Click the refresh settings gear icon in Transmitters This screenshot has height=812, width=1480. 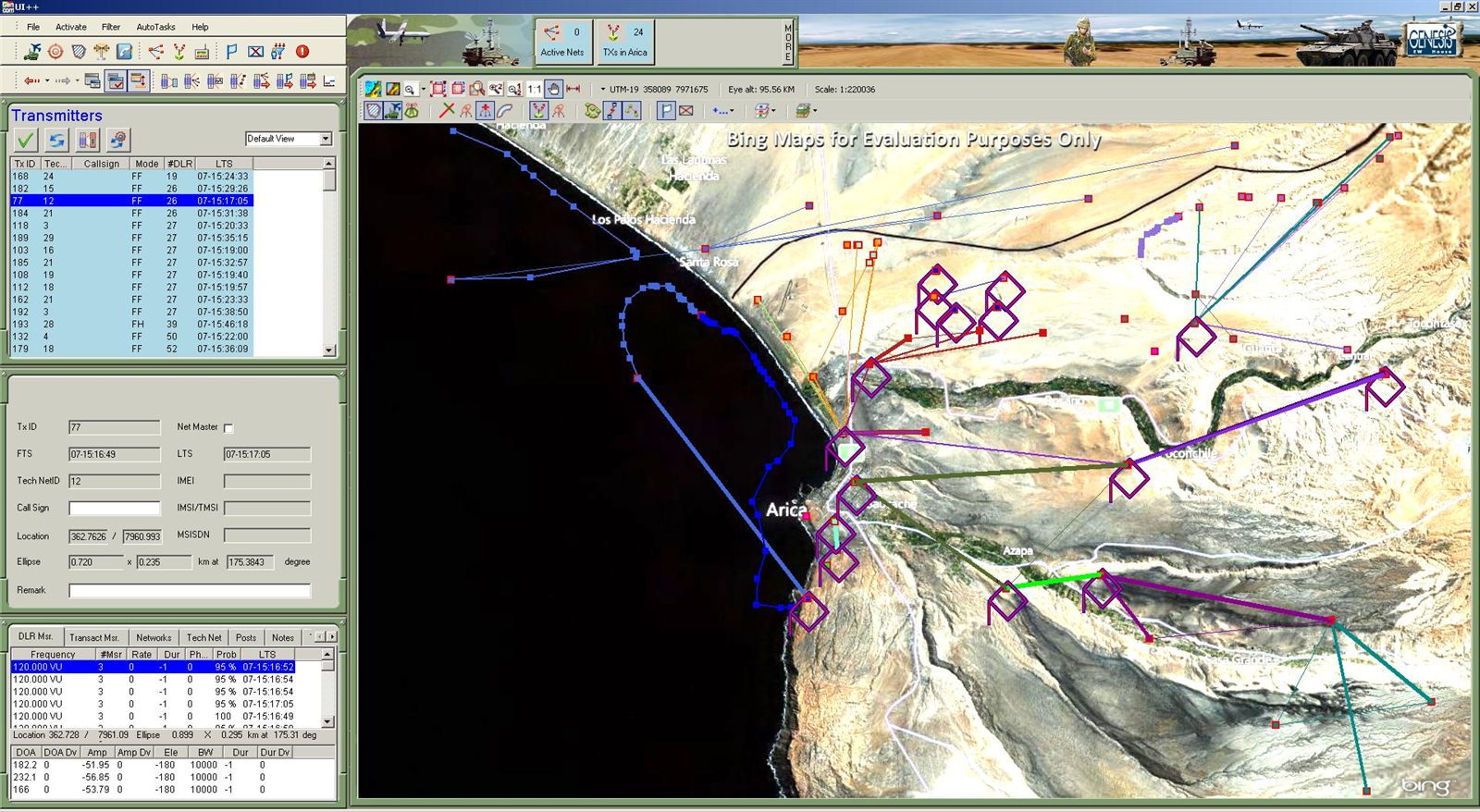118,140
